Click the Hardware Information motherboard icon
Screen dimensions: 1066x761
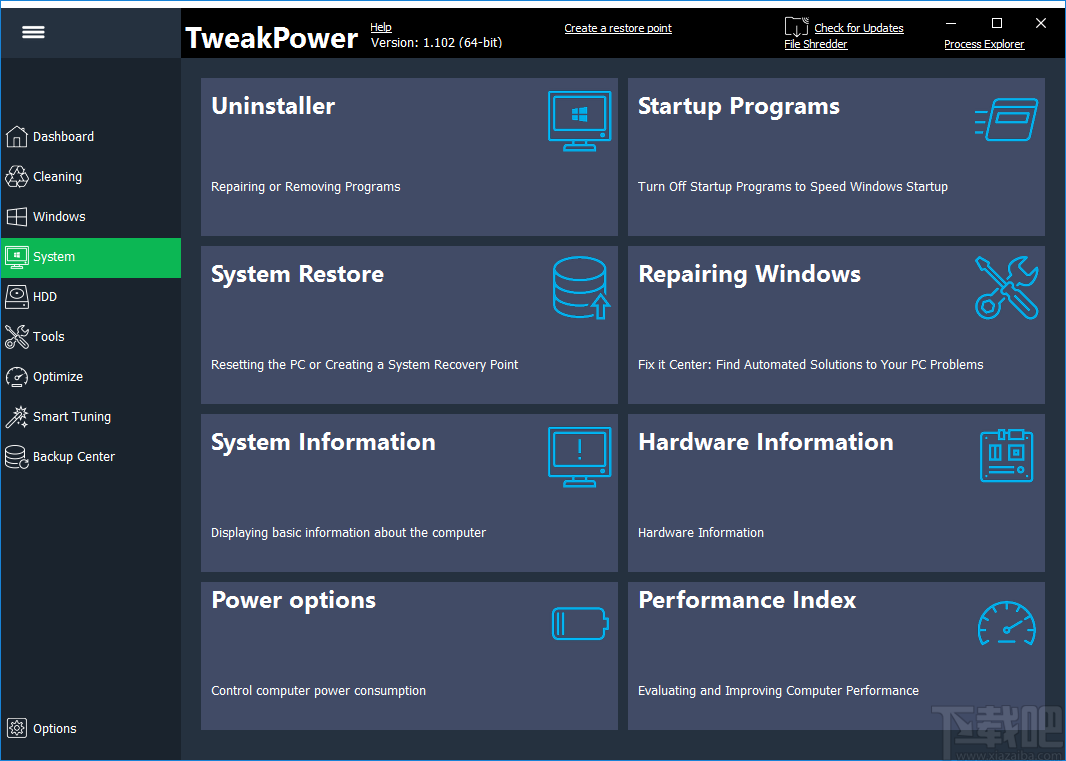click(1006, 456)
